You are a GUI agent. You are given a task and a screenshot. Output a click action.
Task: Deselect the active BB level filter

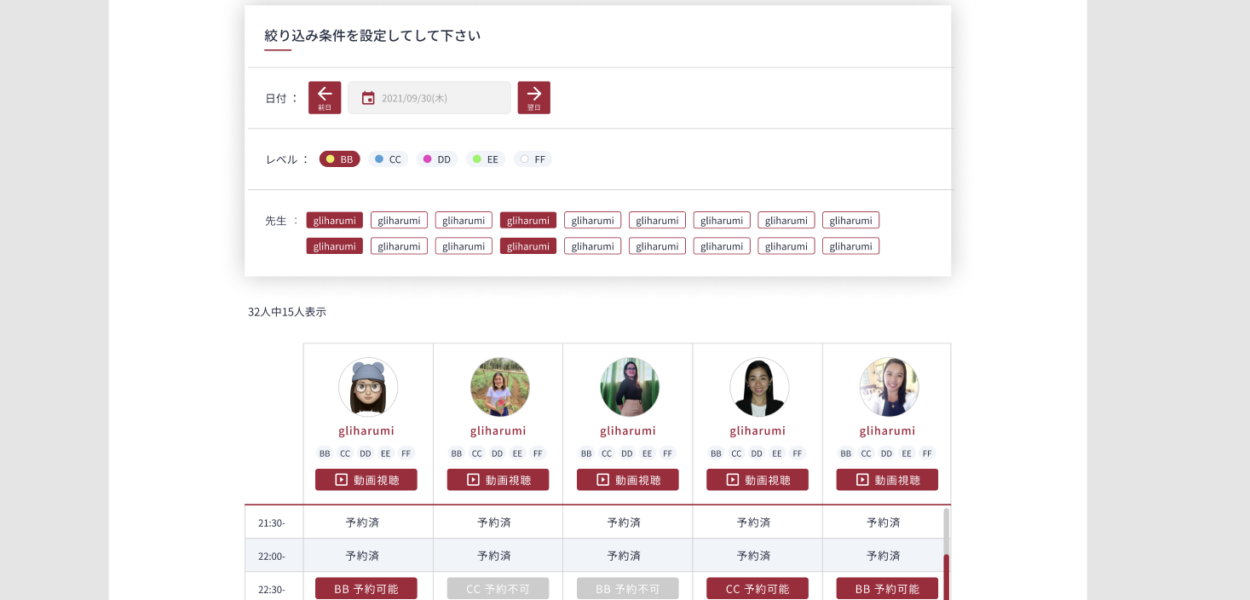tap(339, 158)
